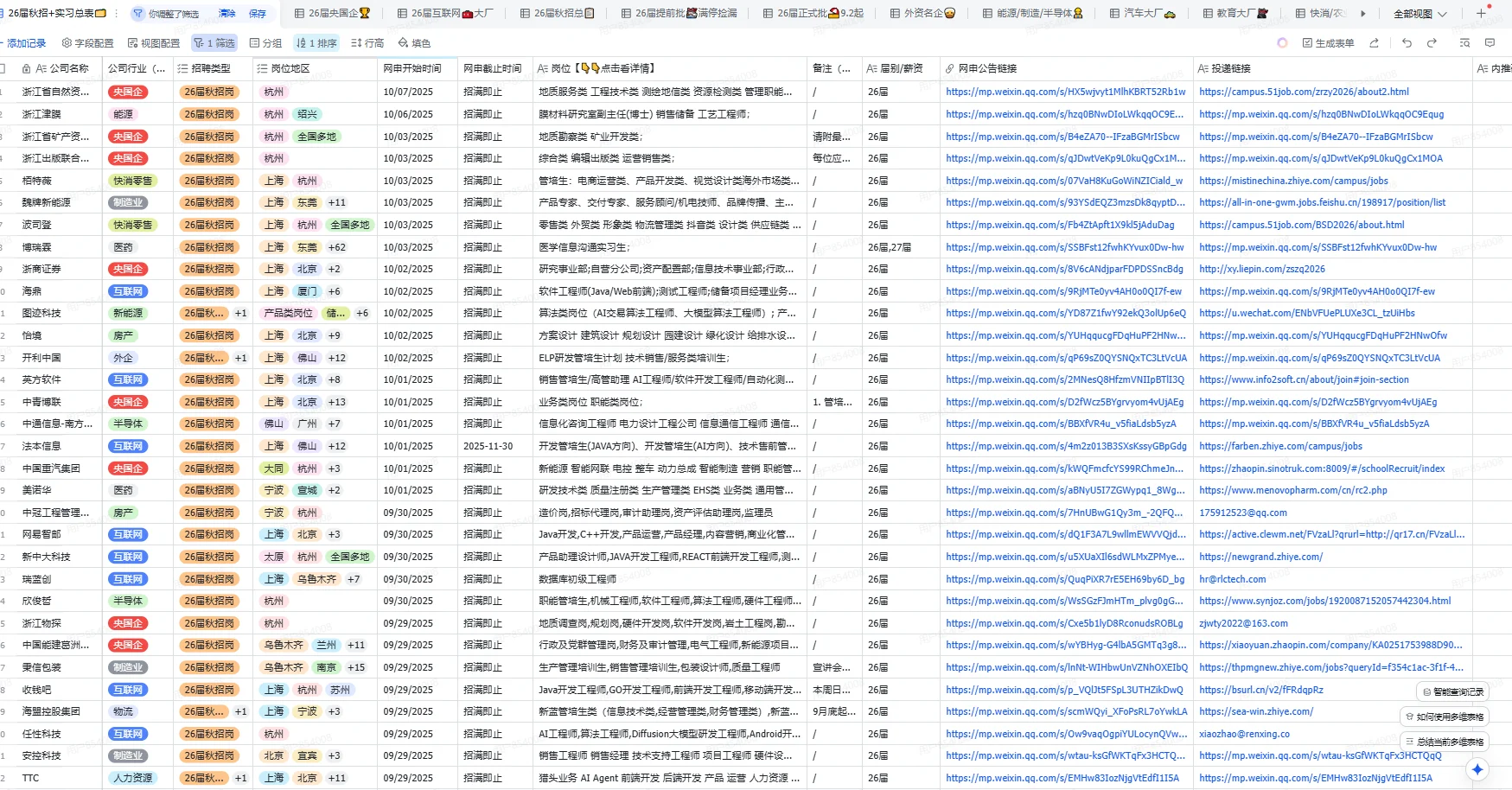
Task: Click the redo arrow icon
Action: pyautogui.click(x=1432, y=43)
